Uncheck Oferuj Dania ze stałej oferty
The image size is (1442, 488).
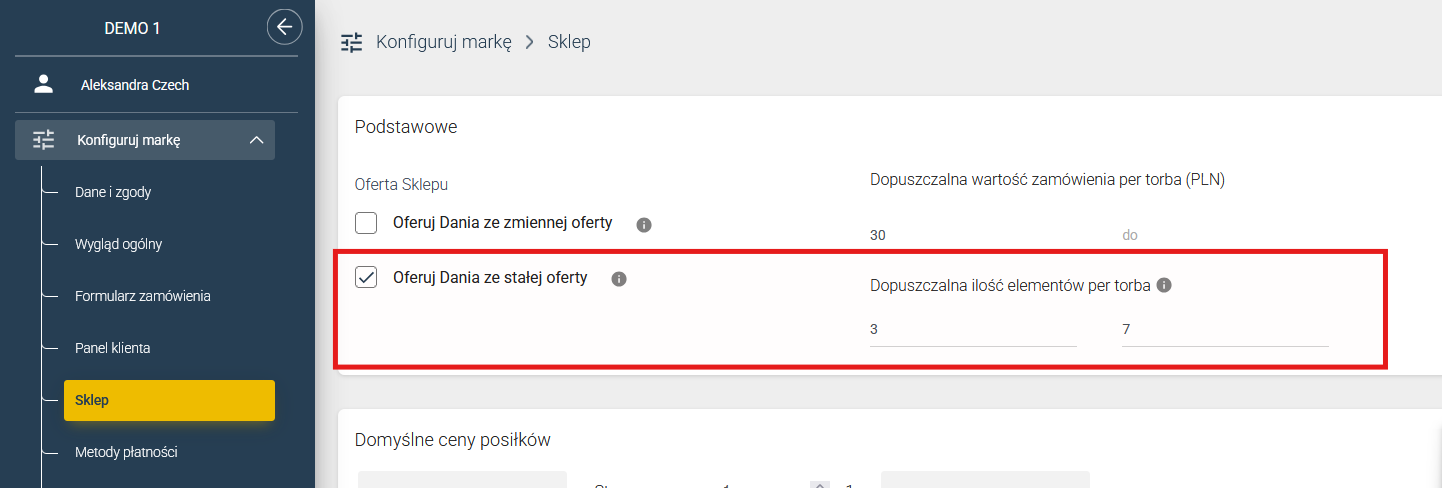coord(366,277)
